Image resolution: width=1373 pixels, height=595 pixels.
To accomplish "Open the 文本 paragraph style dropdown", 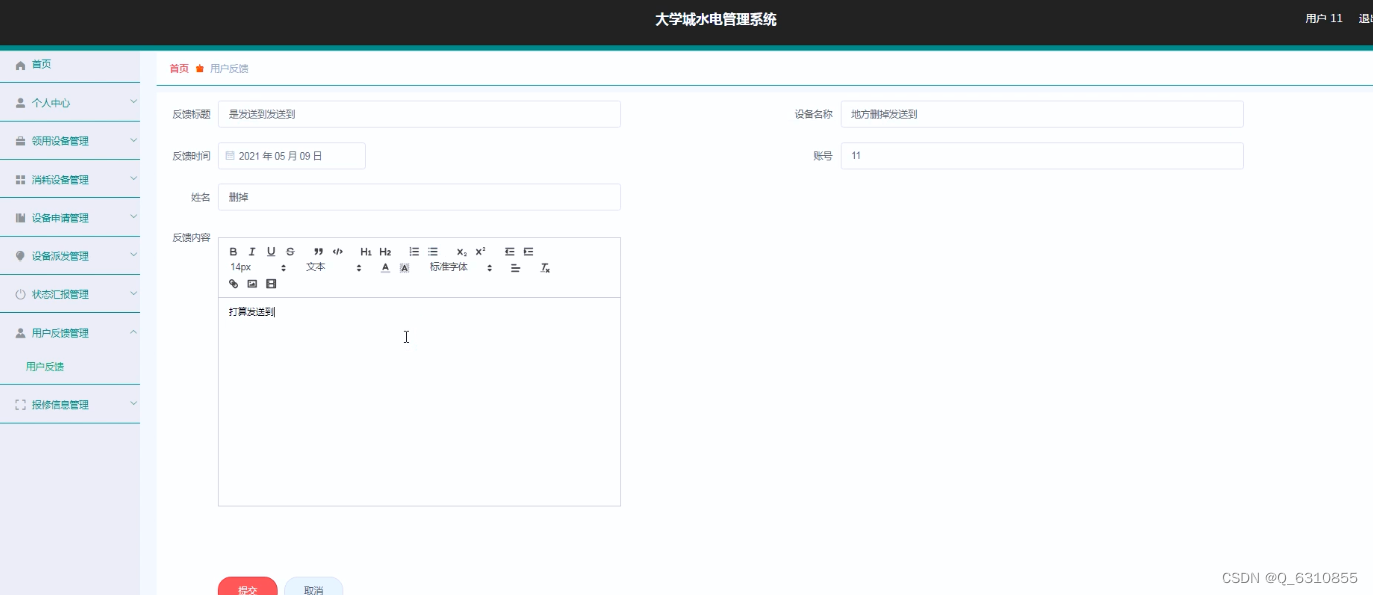I will (x=334, y=268).
